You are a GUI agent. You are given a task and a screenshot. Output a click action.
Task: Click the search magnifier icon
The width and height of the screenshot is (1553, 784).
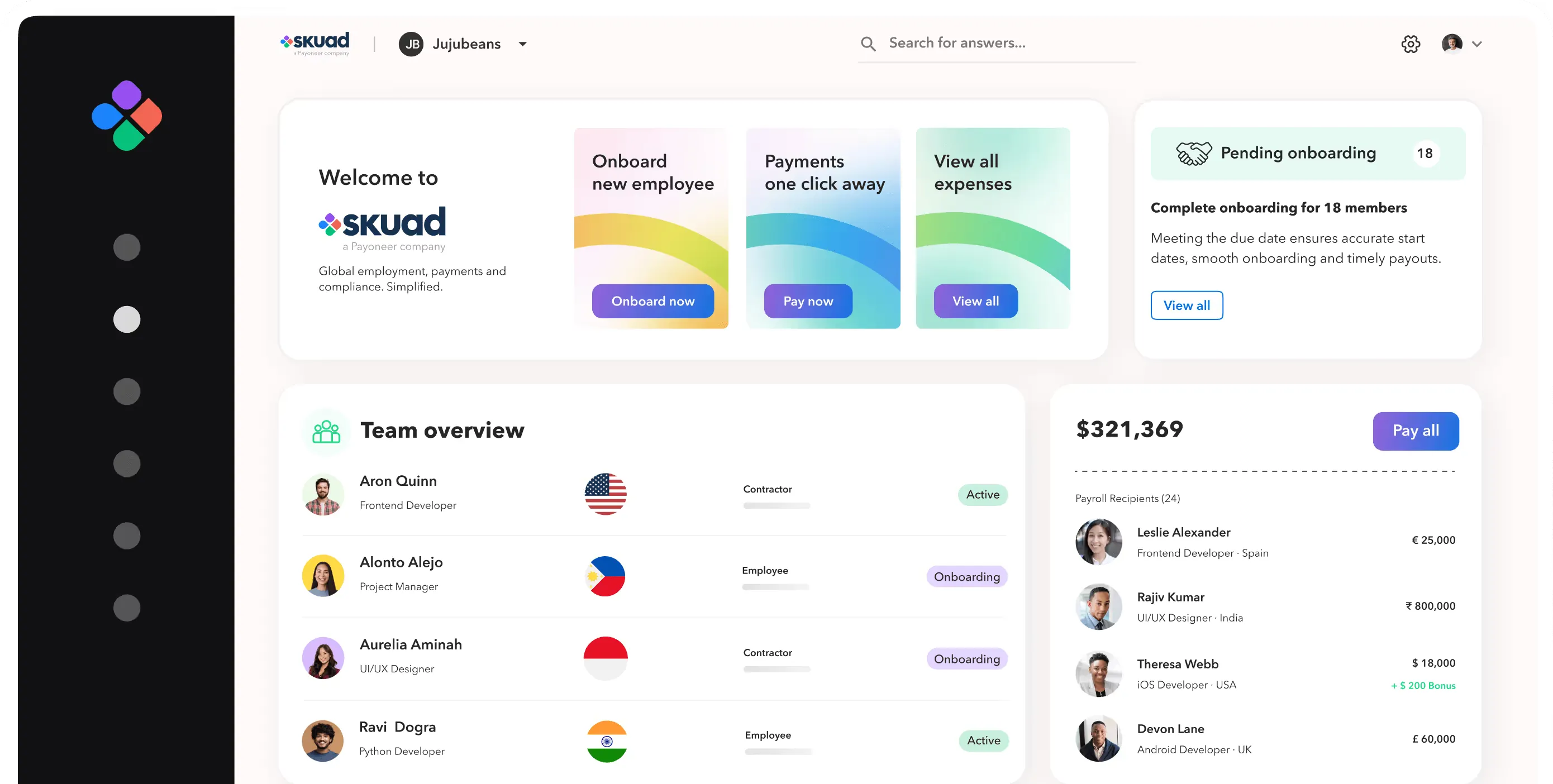pos(868,44)
